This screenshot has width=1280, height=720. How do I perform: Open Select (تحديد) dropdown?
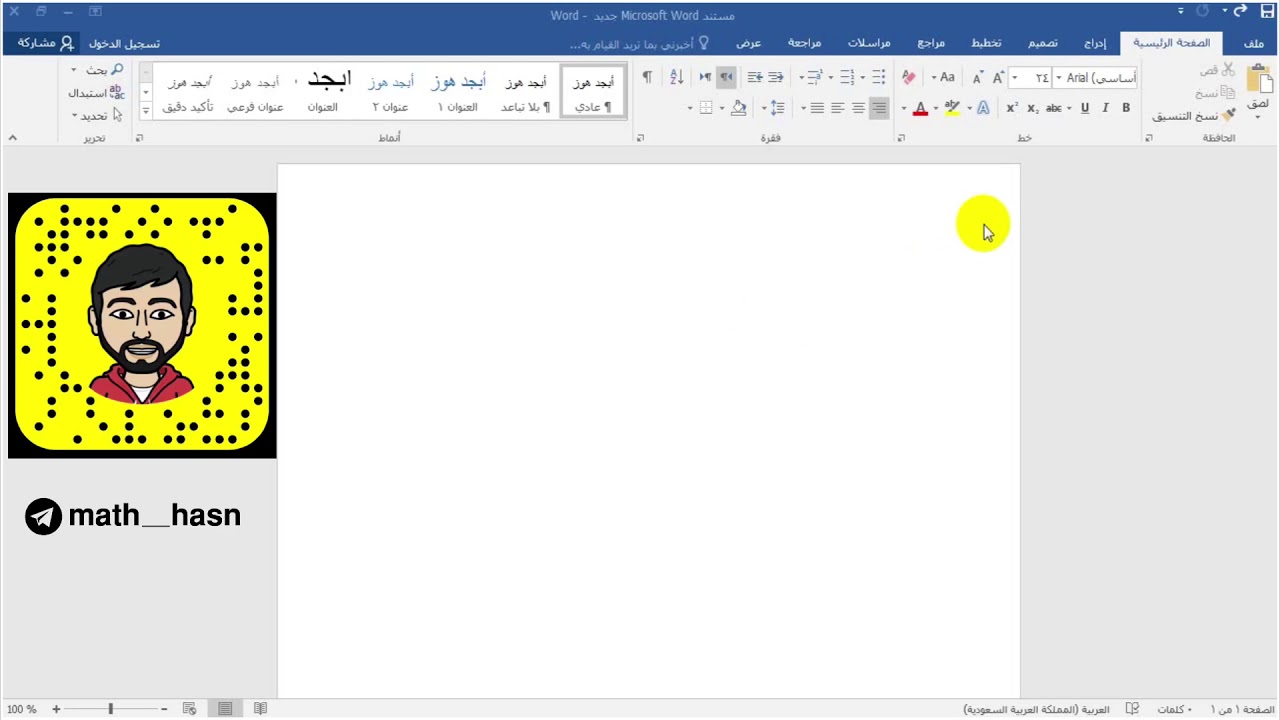(96, 116)
